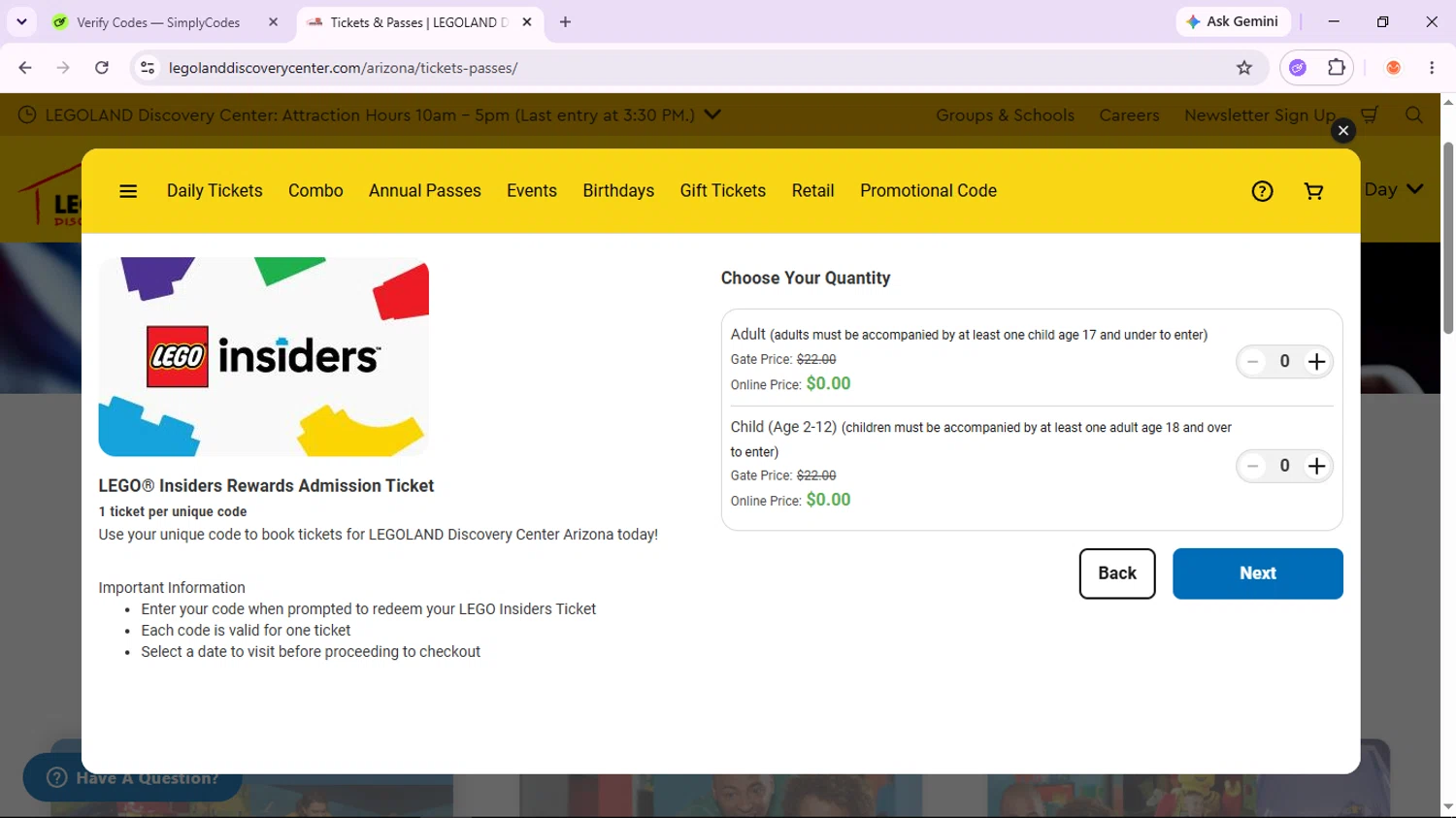1456x818 pixels.
Task: Select Promotional Code tab
Action: coord(928,191)
